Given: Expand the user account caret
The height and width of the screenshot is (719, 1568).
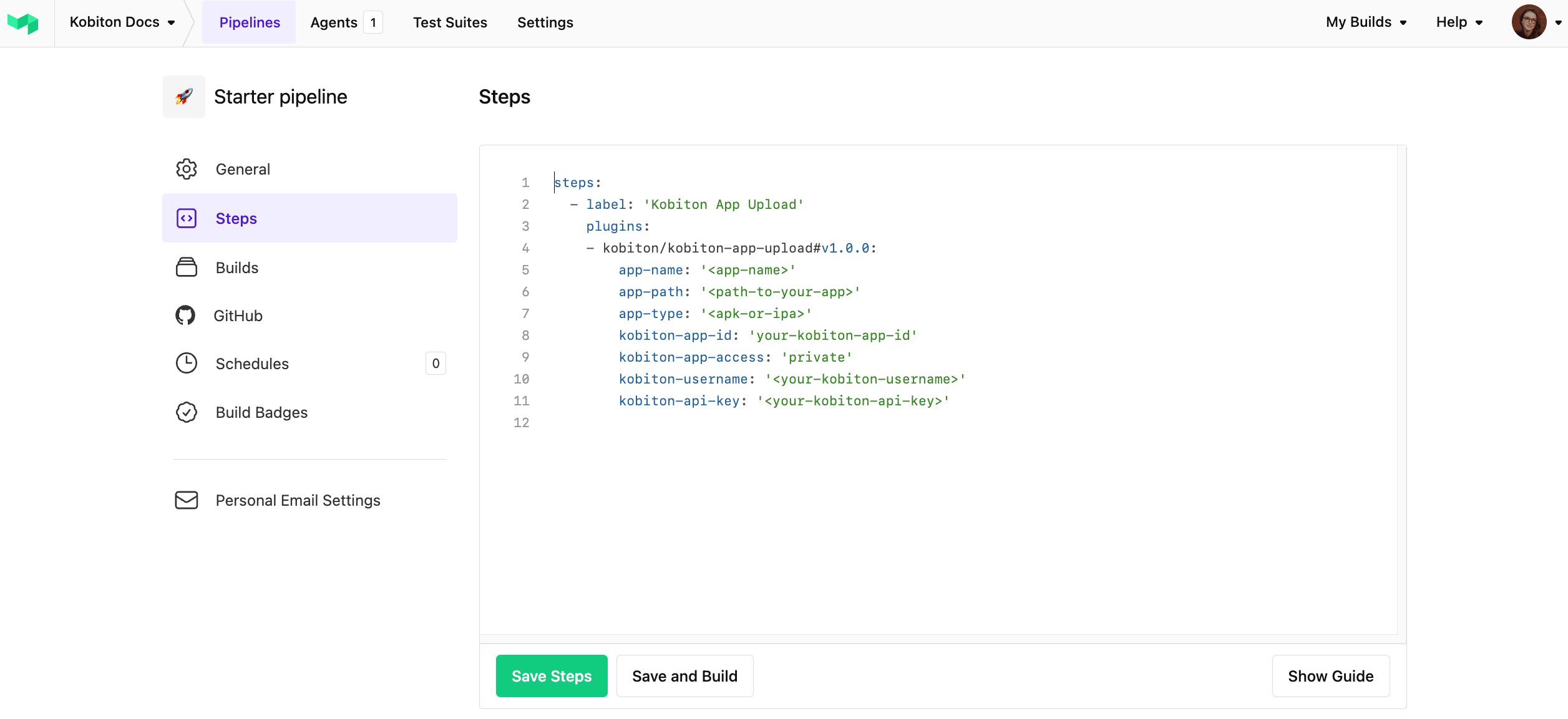Looking at the screenshot, I should 1558,23.
